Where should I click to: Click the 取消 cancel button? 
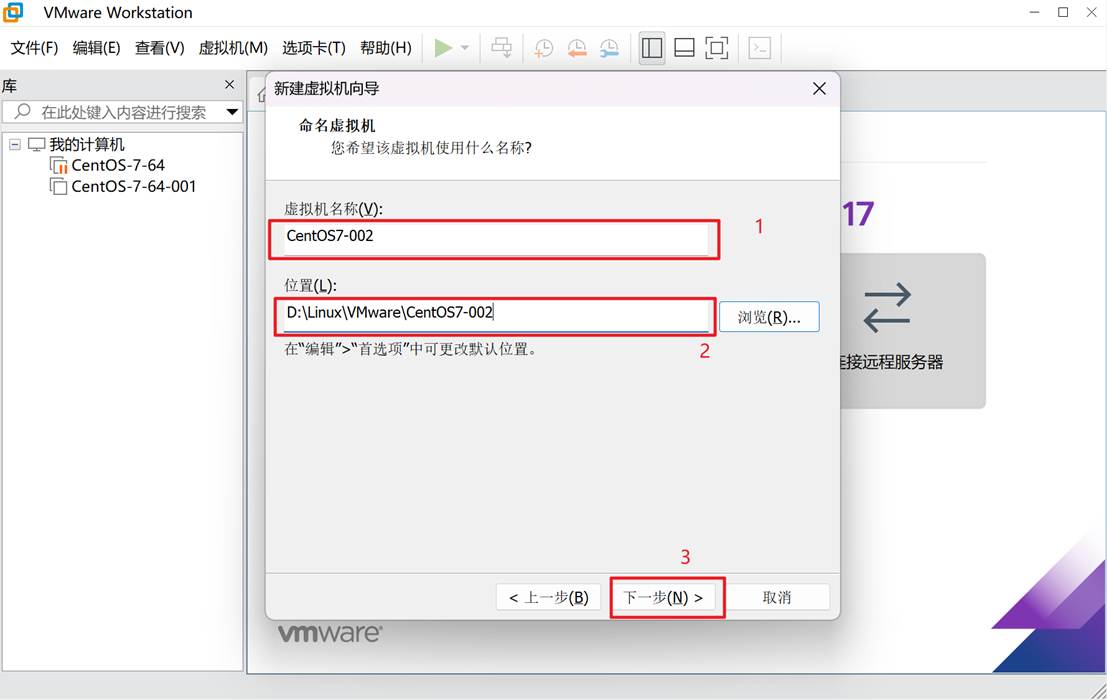pos(777,598)
